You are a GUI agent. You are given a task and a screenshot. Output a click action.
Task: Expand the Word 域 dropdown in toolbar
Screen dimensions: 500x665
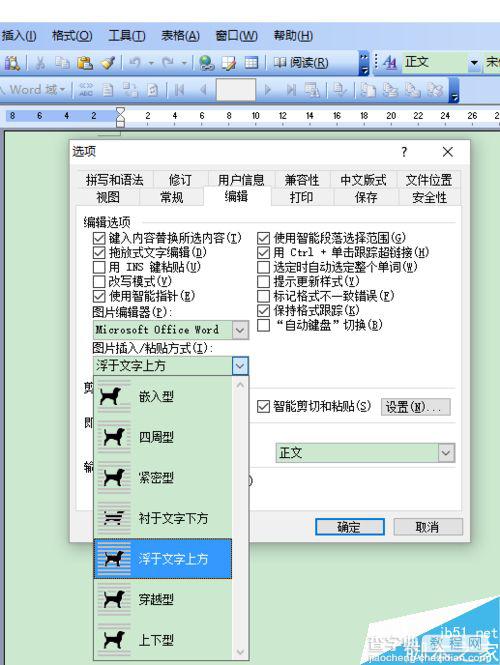coord(62,90)
